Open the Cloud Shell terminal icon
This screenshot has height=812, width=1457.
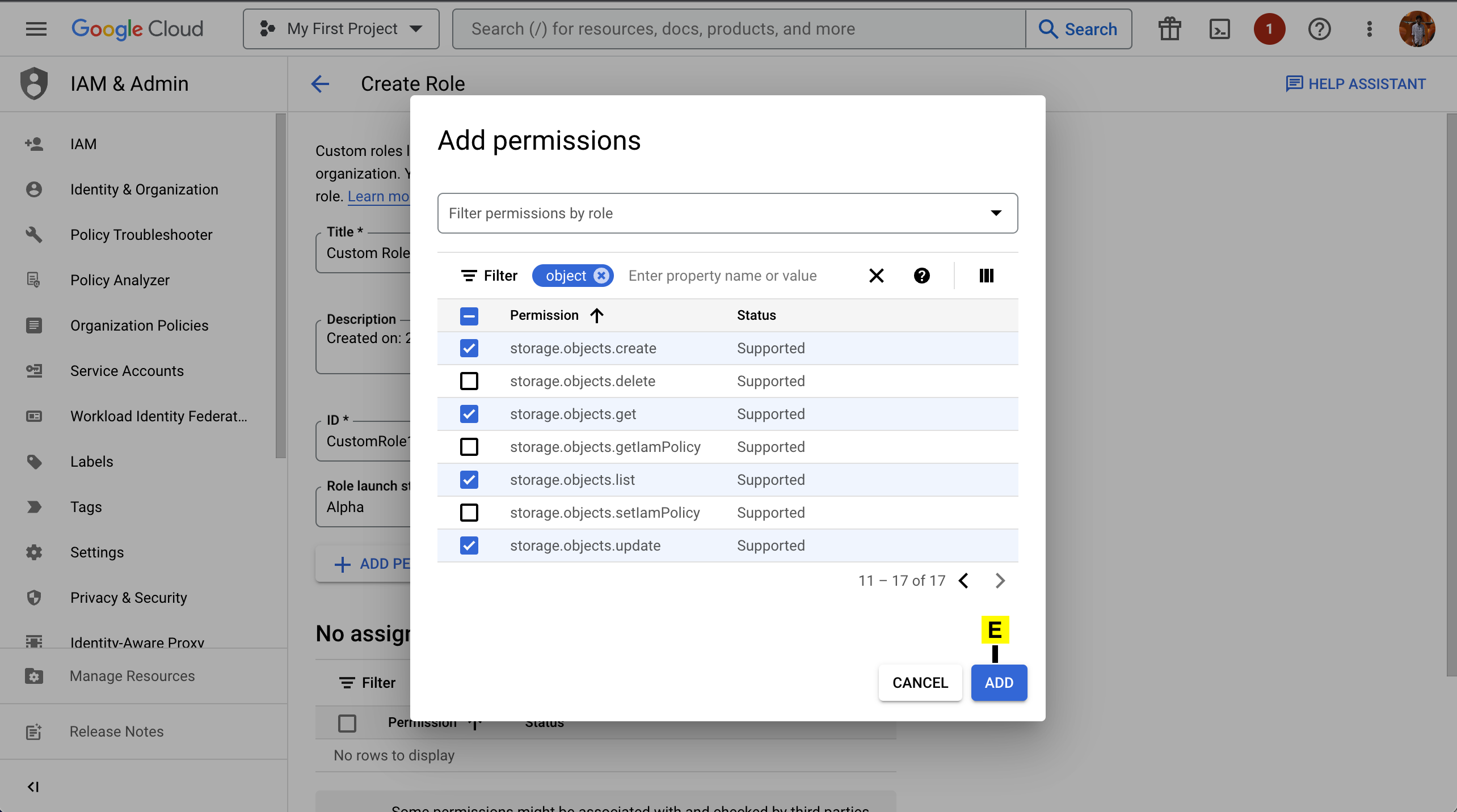1219,29
